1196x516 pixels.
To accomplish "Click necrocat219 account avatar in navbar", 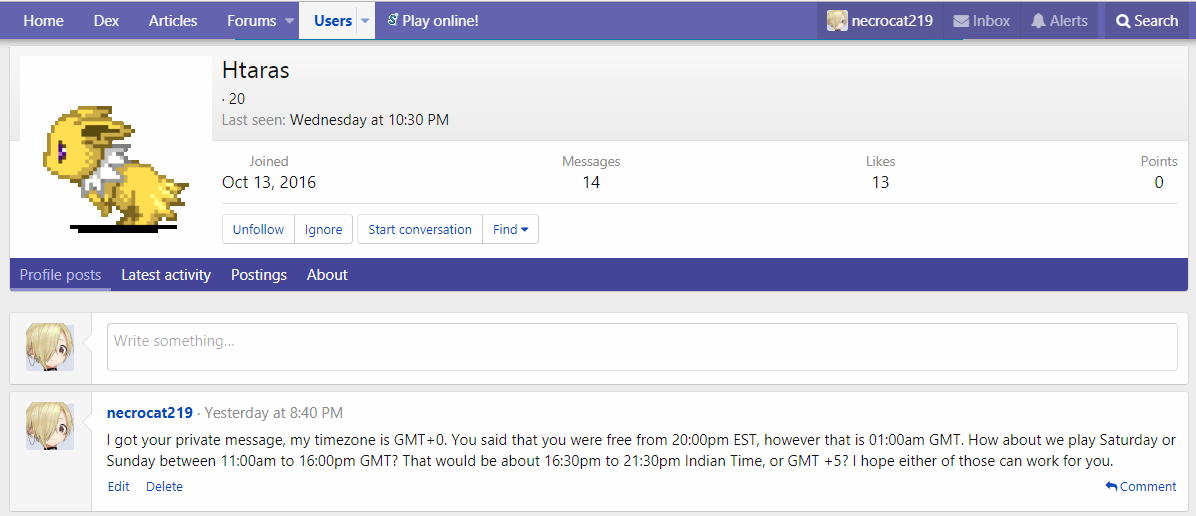I will [x=837, y=21].
